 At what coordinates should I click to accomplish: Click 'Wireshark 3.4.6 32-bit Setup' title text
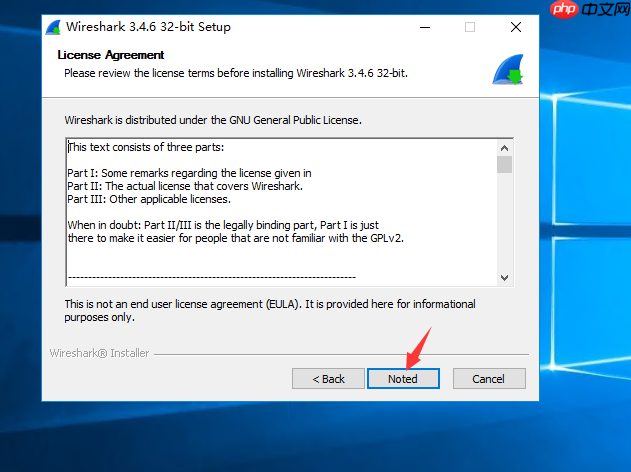click(148, 27)
